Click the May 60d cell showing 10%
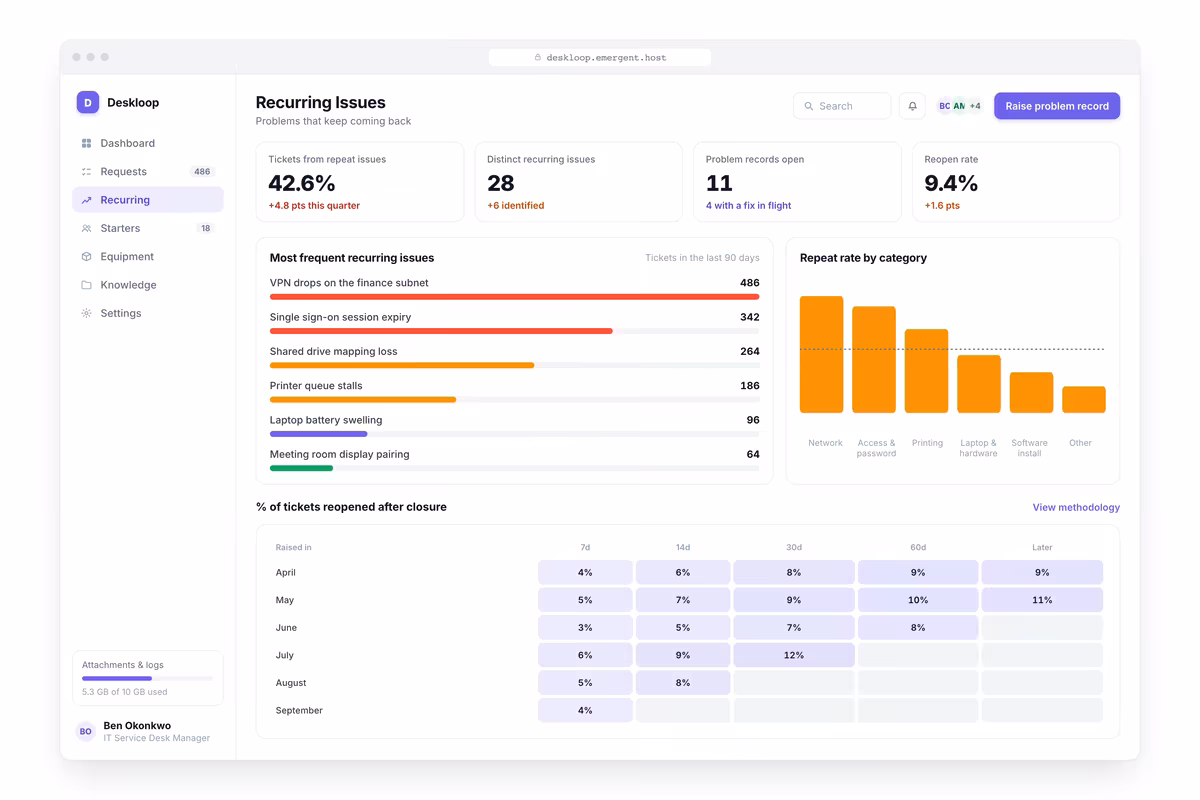Screen dimensions: 1200x800 (x=918, y=600)
